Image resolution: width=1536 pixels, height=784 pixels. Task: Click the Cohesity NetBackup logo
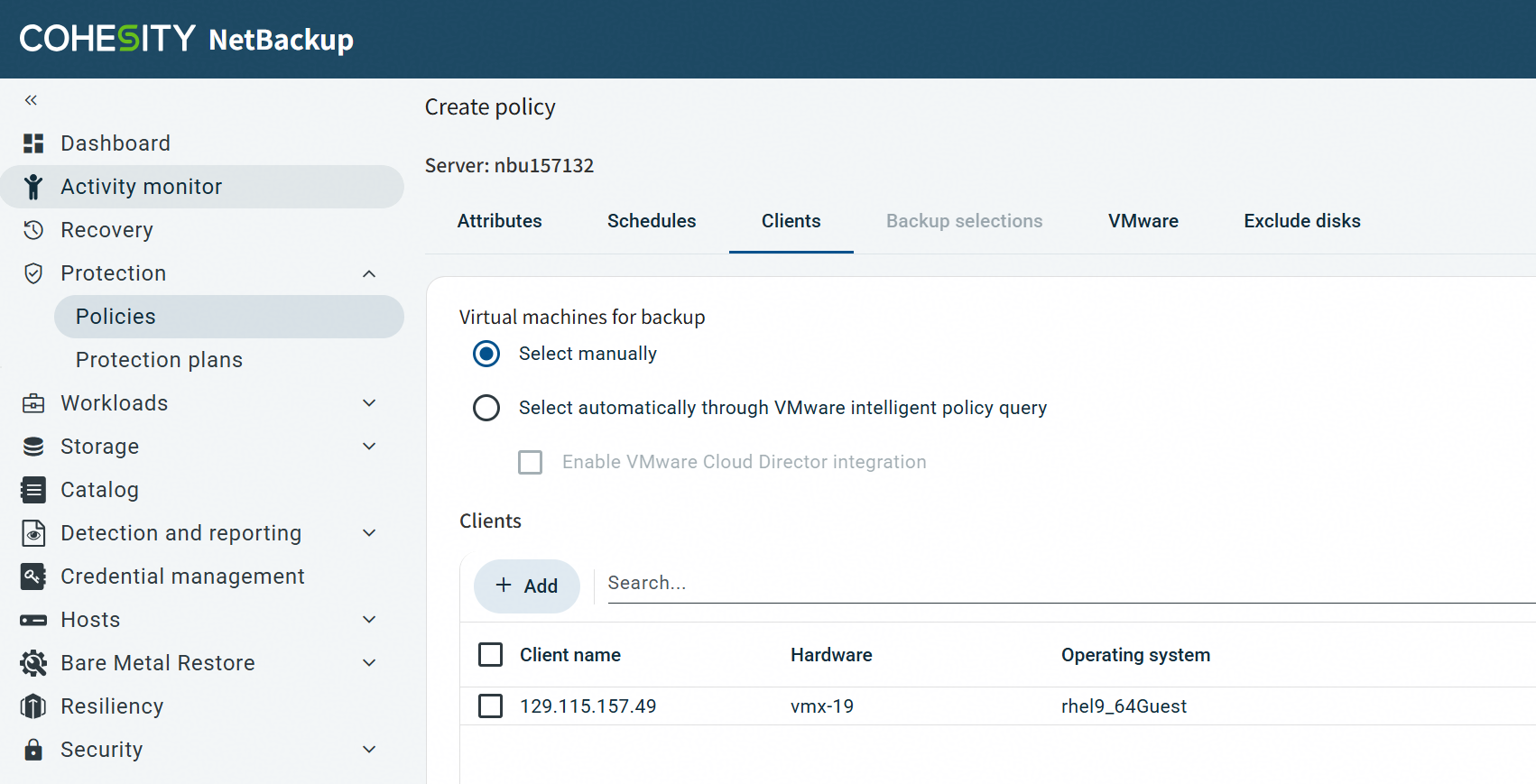187,39
